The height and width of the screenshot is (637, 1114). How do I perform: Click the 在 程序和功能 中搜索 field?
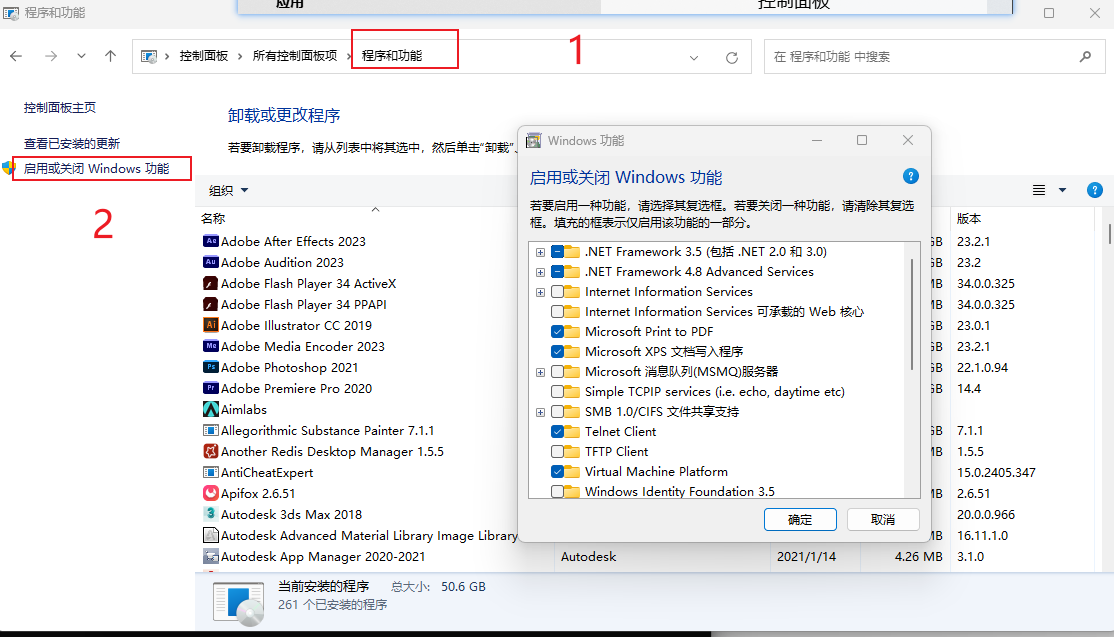coord(934,56)
